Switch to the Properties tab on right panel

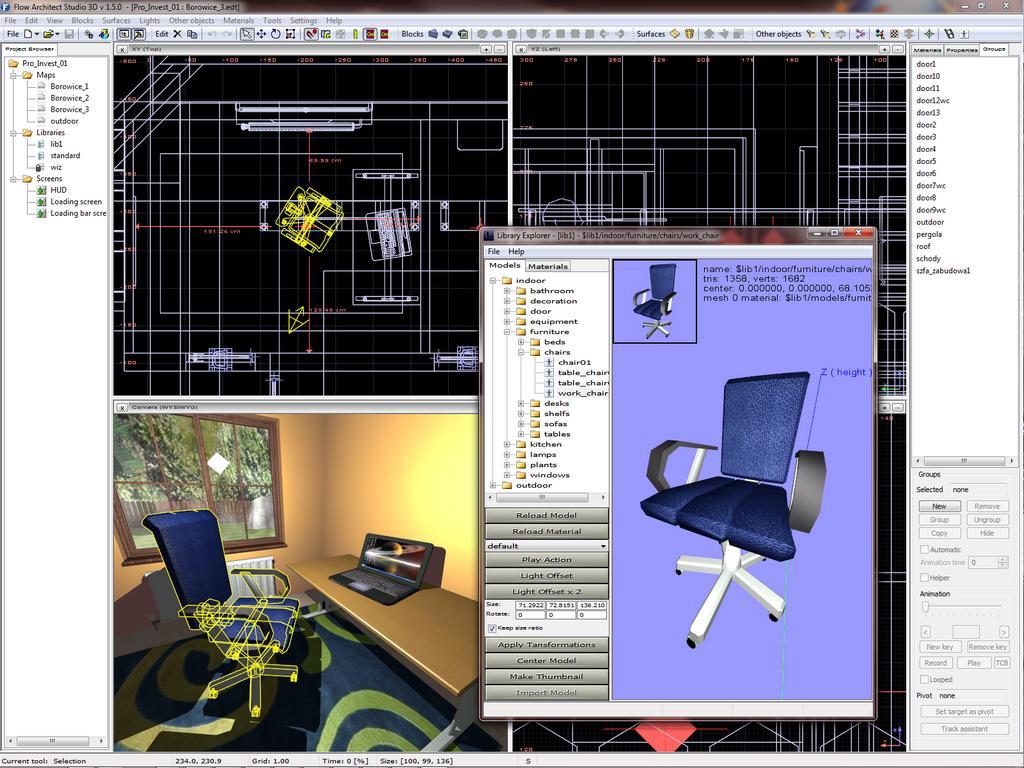pos(962,50)
